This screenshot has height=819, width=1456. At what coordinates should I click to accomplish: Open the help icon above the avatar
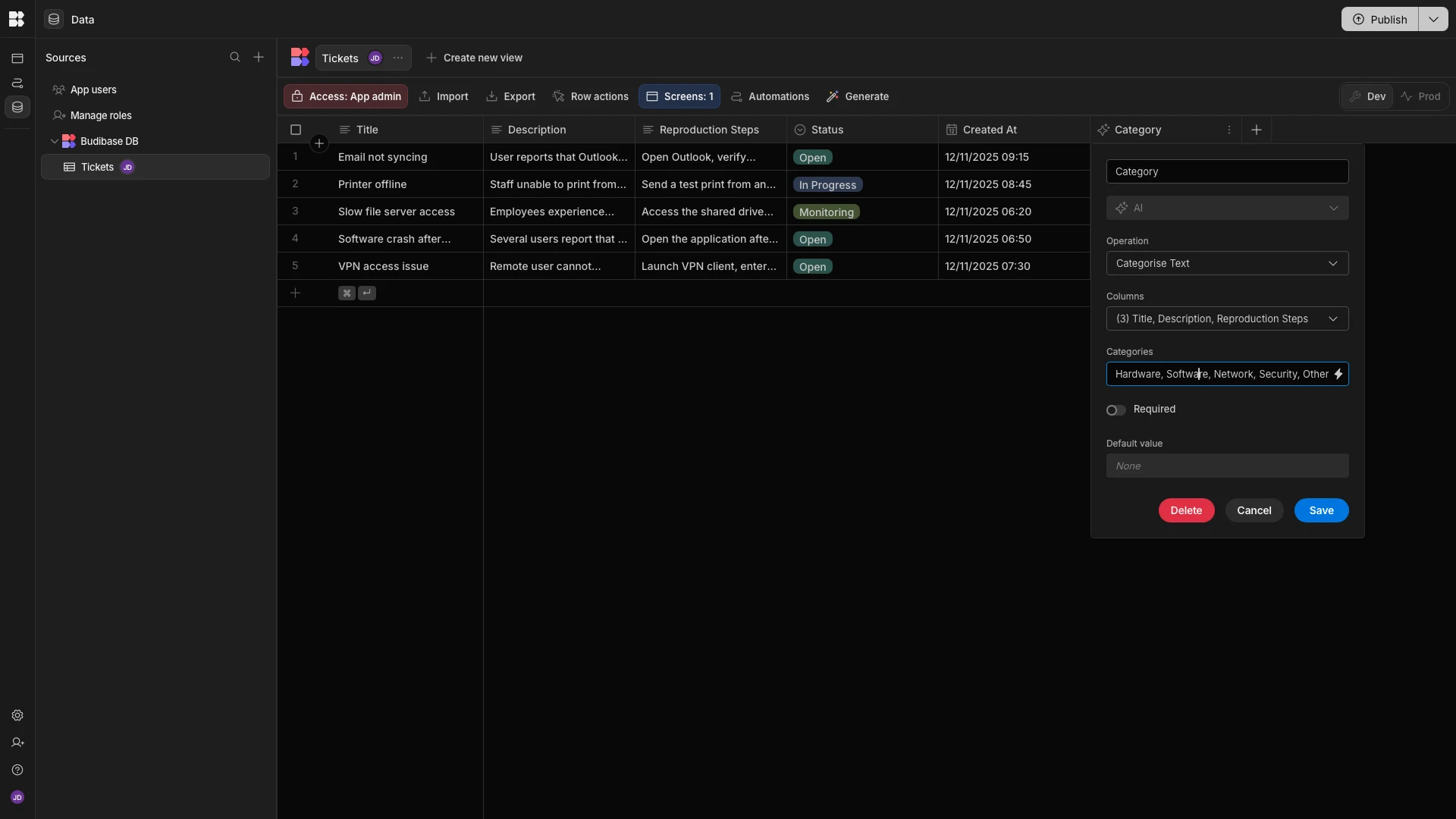pos(17,770)
